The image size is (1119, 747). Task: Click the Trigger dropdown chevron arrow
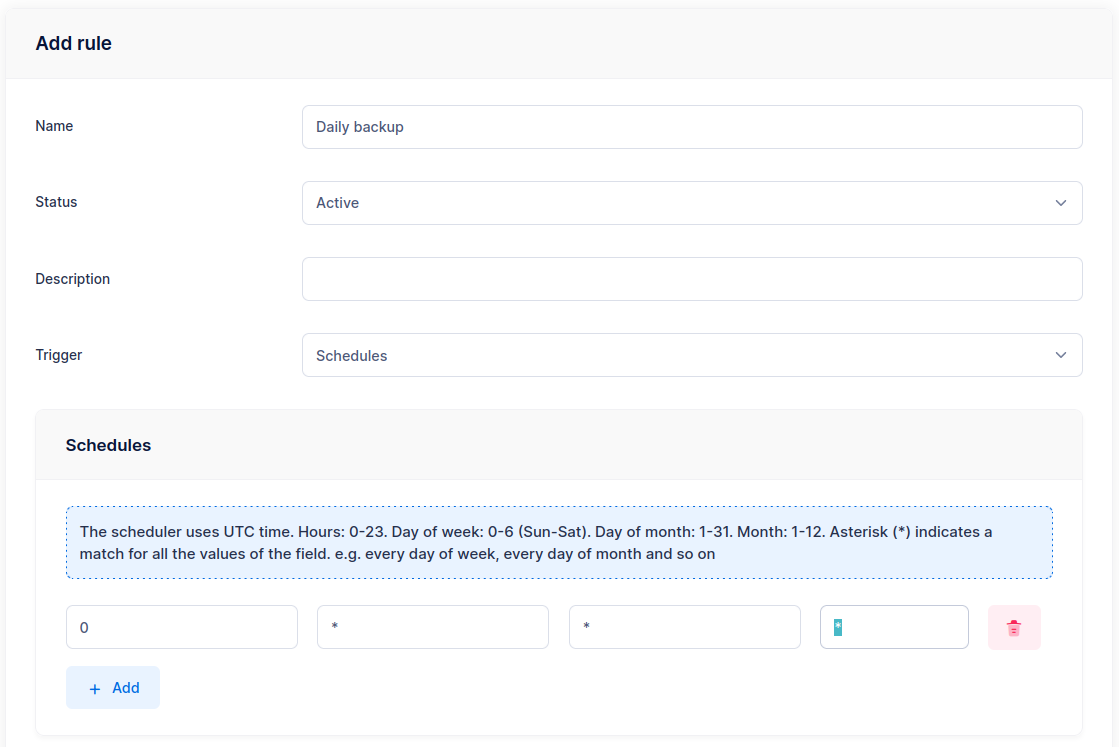pos(1061,355)
